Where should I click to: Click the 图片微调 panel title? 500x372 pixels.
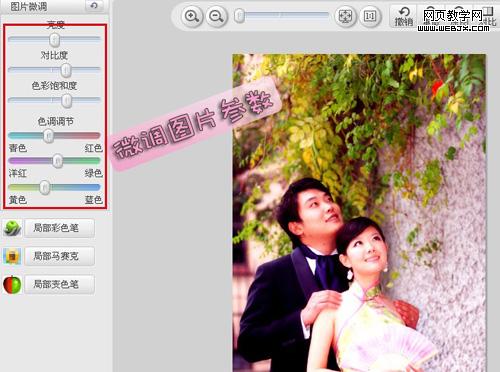click(29, 6)
